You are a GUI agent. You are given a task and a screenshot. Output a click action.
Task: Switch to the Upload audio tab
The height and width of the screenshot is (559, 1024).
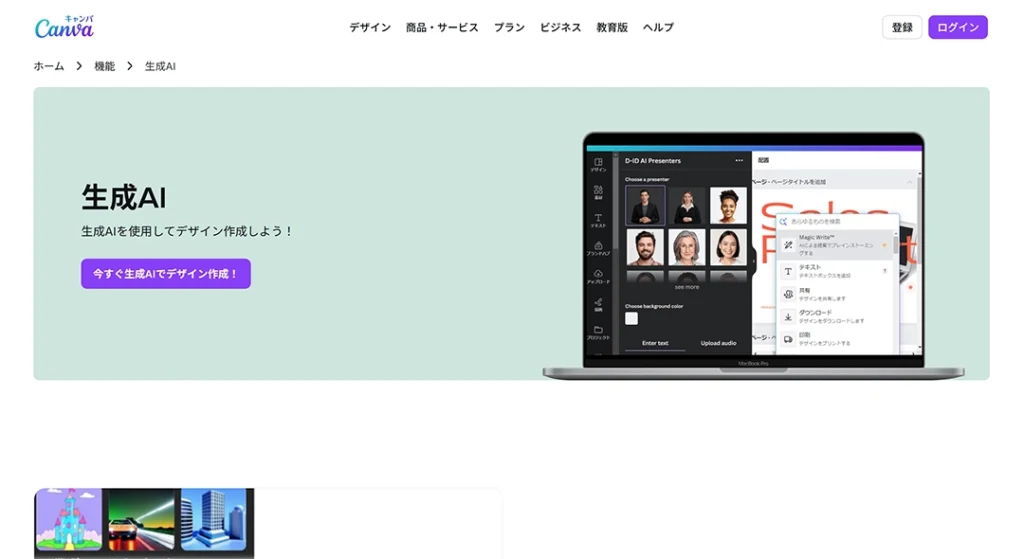pos(718,343)
